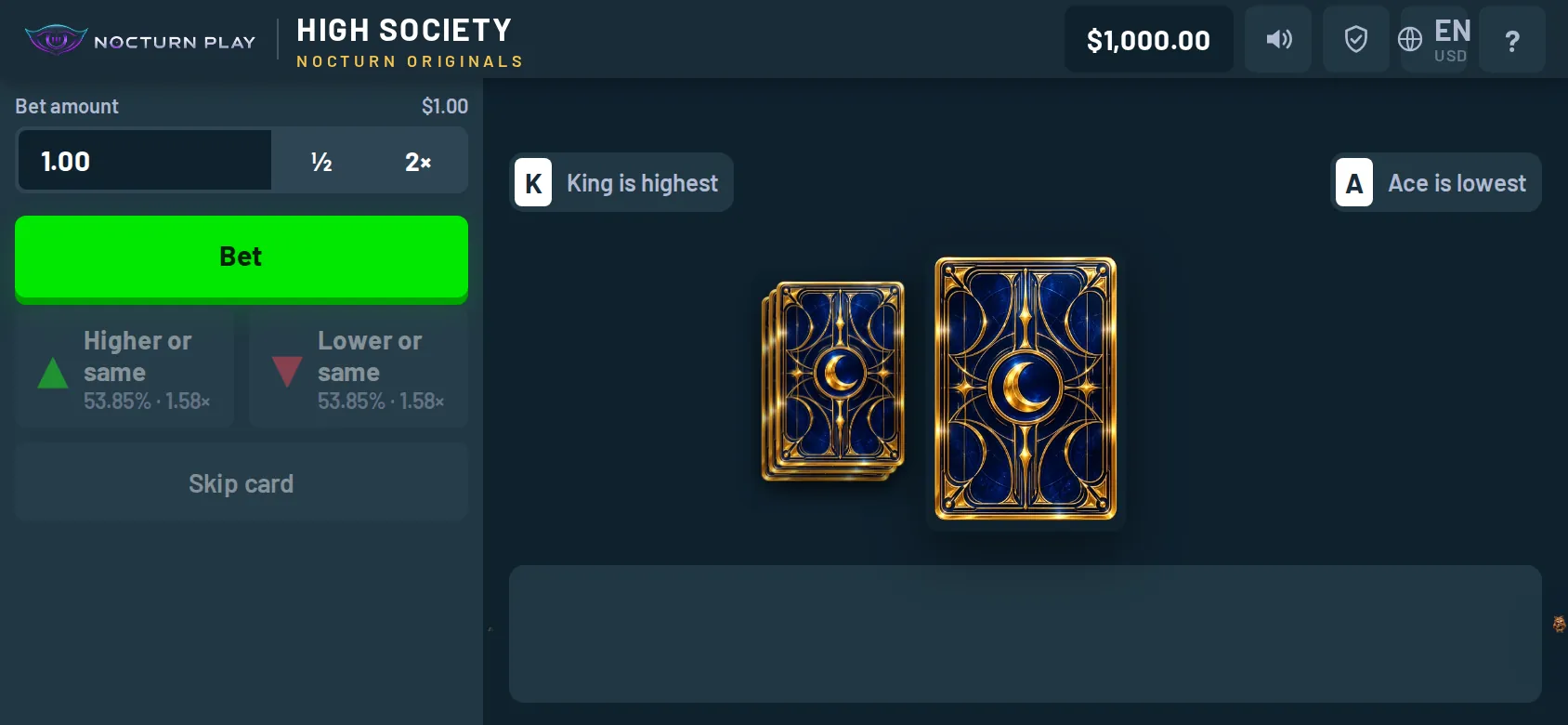Click the K card icon badge
The image size is (1568, 725).
click(x=533, y=183)
